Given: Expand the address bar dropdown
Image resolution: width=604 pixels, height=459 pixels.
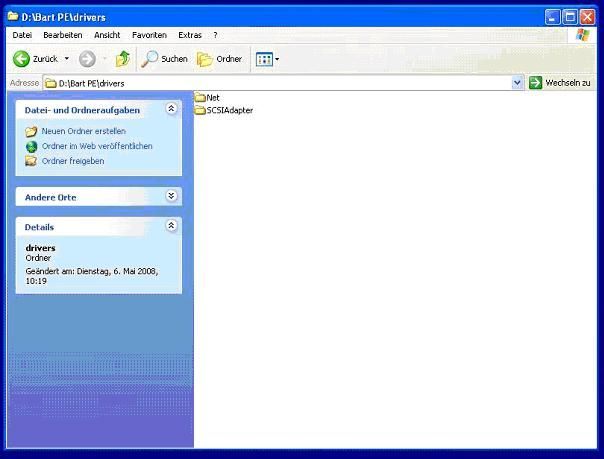Looking at the screenshot, I should tap(517, 83).
